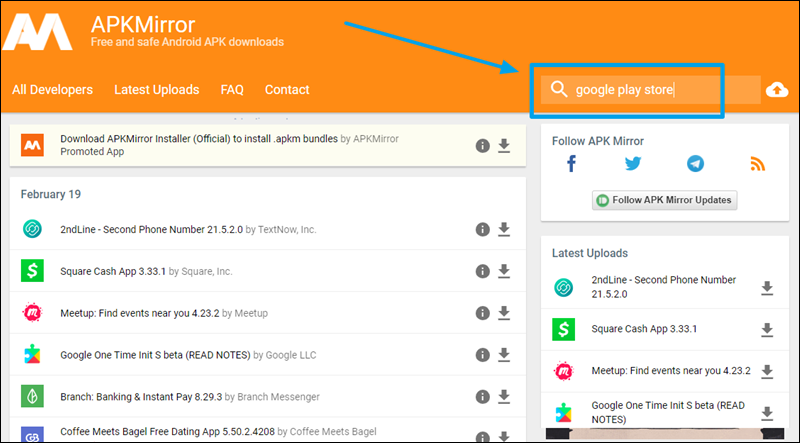Open Google One Time Init sidebar link
The width and height of the screenshot is (800, 443).
(x=668, y=412)
